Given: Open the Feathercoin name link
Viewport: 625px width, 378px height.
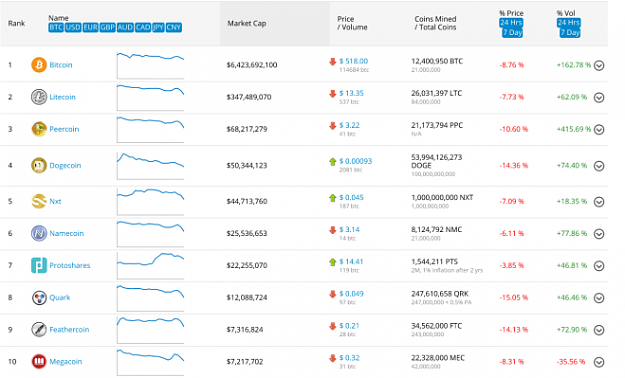Looking at the screenshot, I should click(x=69, y=329).
